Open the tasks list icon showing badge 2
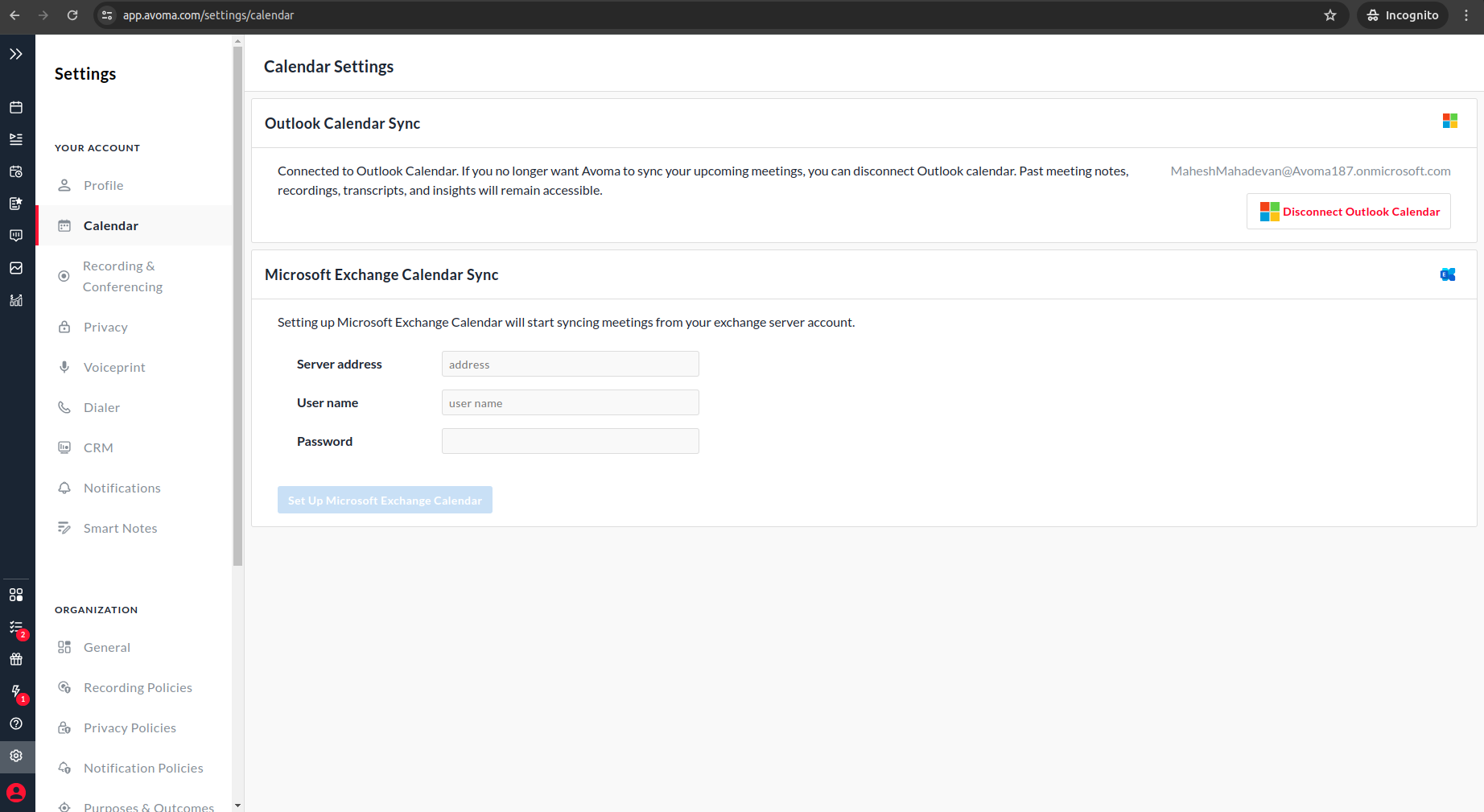1484x812 pixels. (x=17, y=627)
